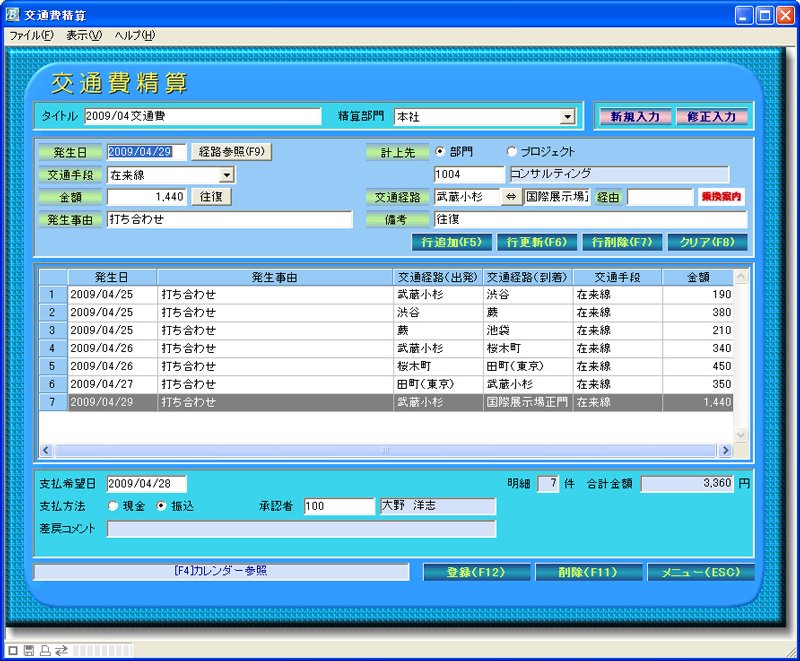Click 削除(F11) button
This screenshot has height=661, width=800.
588,572
